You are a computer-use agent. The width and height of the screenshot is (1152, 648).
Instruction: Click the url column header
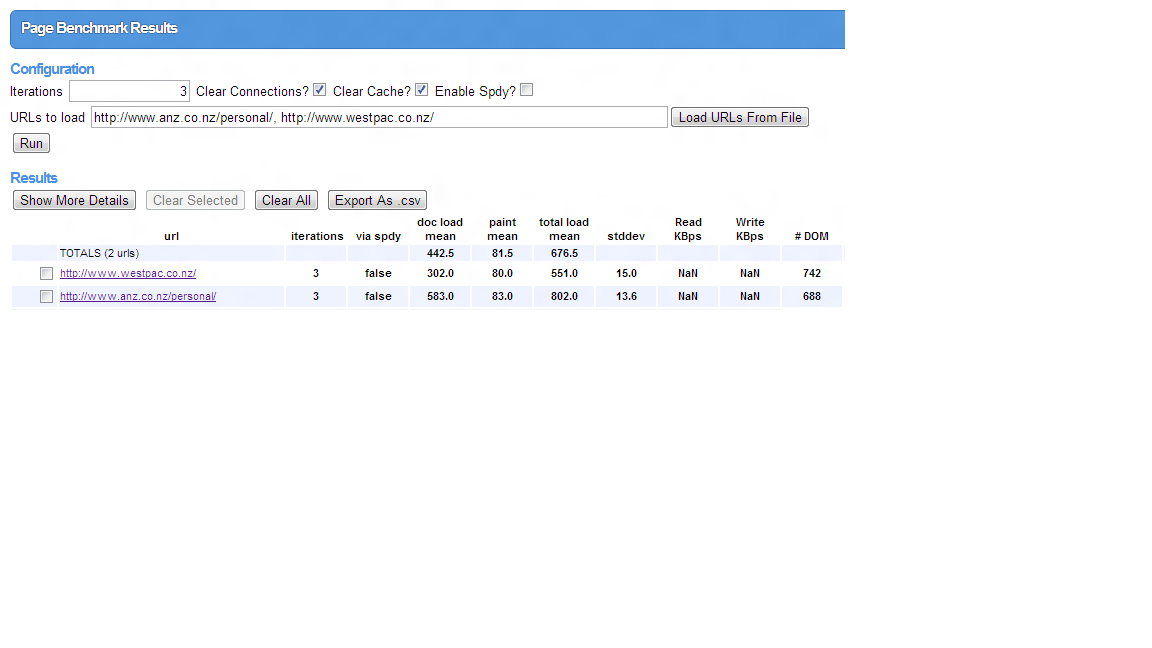point(171,237)
